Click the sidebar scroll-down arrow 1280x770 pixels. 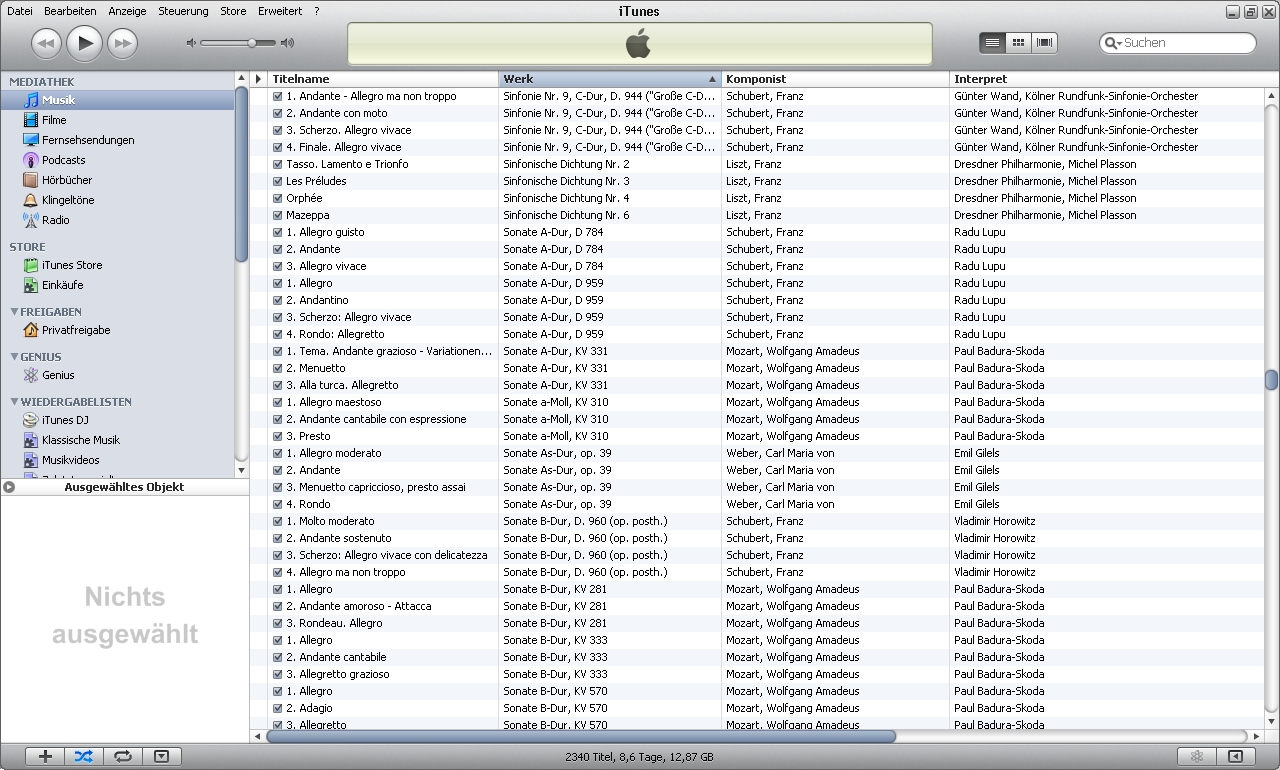coord(241,470)
